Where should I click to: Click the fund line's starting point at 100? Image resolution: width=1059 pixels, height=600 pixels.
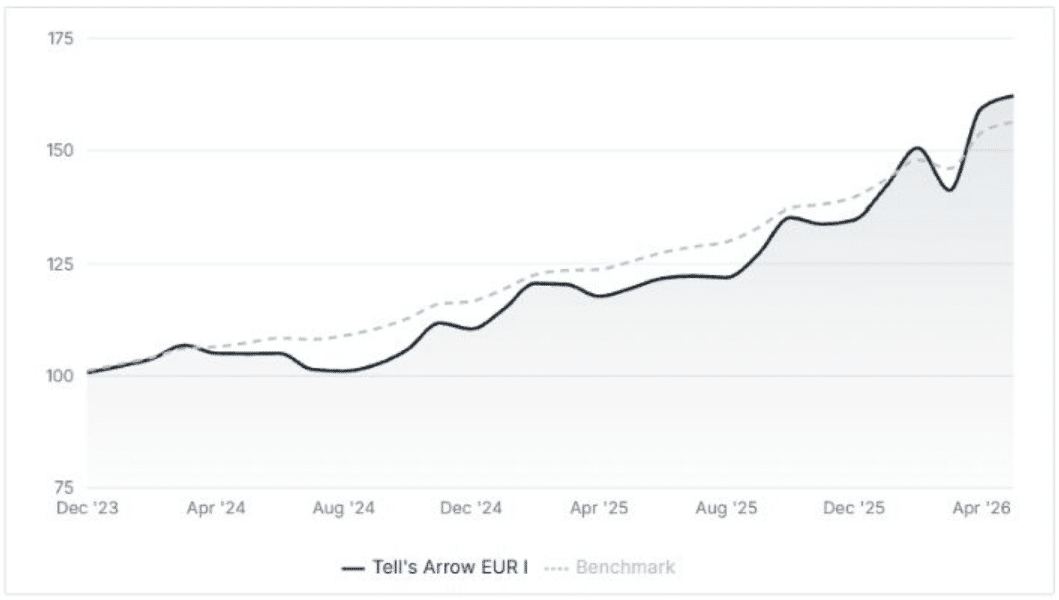(88, 373)
